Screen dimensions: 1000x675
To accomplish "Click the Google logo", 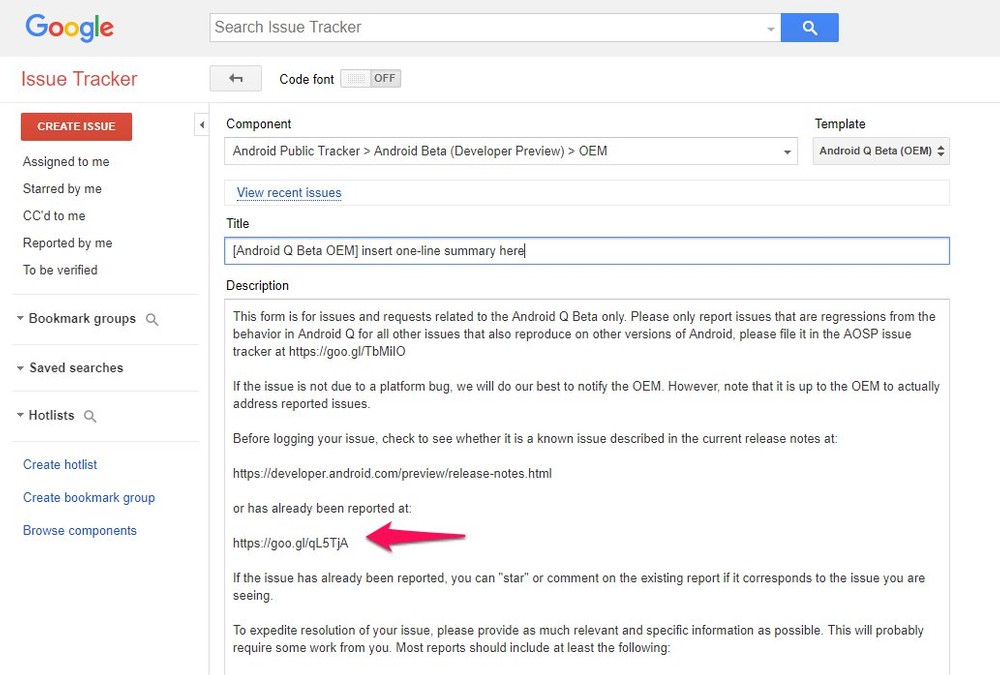I will coord(70,27).
